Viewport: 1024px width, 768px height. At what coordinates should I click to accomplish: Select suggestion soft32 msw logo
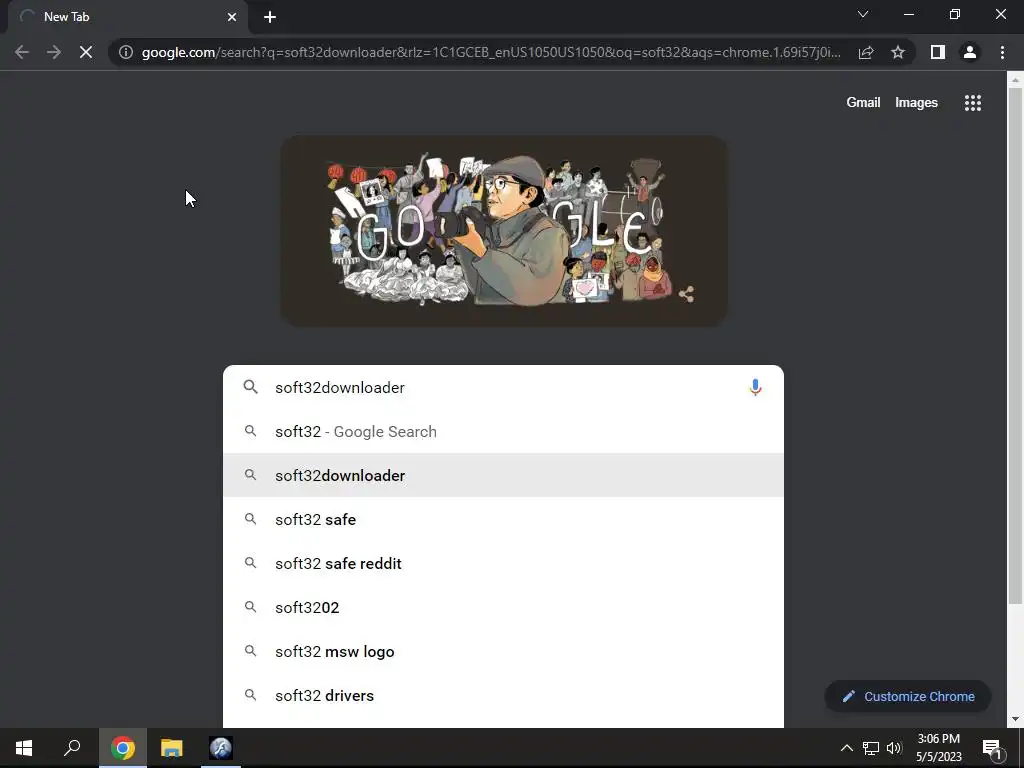tap(503, 652)
